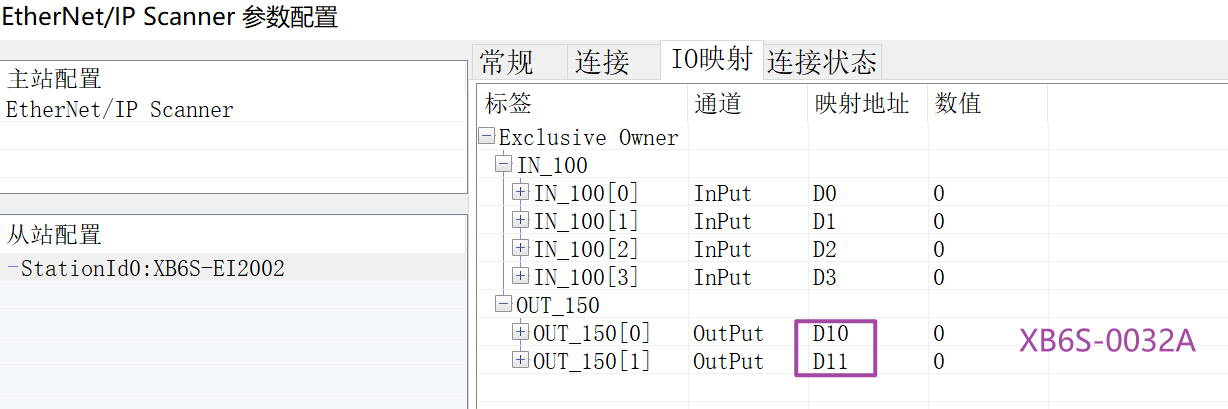Select mapping address D10 cell

(x=831, y=334)
